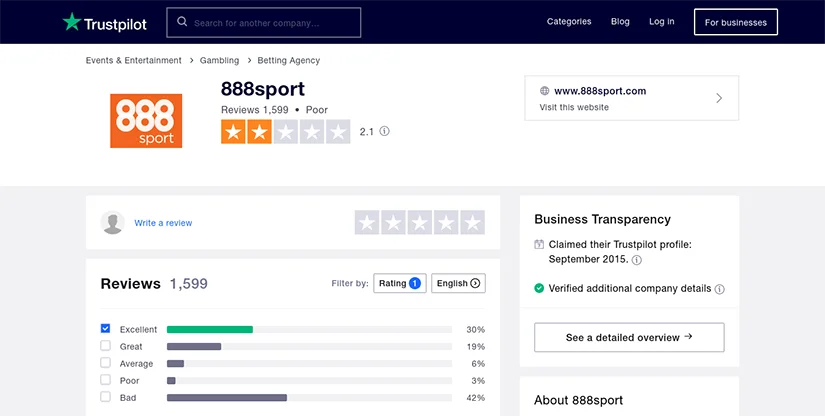Click the About 888sport heading
This screenshot has height=416, width=825.
[578, 400]
